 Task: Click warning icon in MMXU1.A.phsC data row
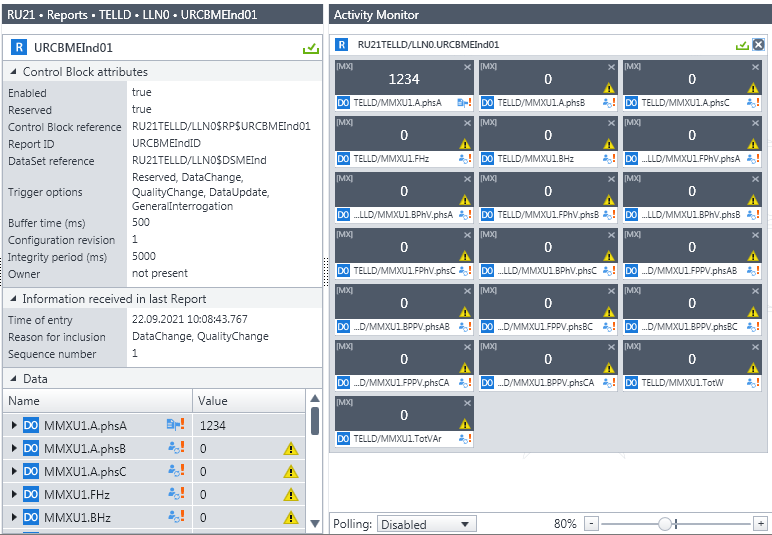click(x=291, y=471)
